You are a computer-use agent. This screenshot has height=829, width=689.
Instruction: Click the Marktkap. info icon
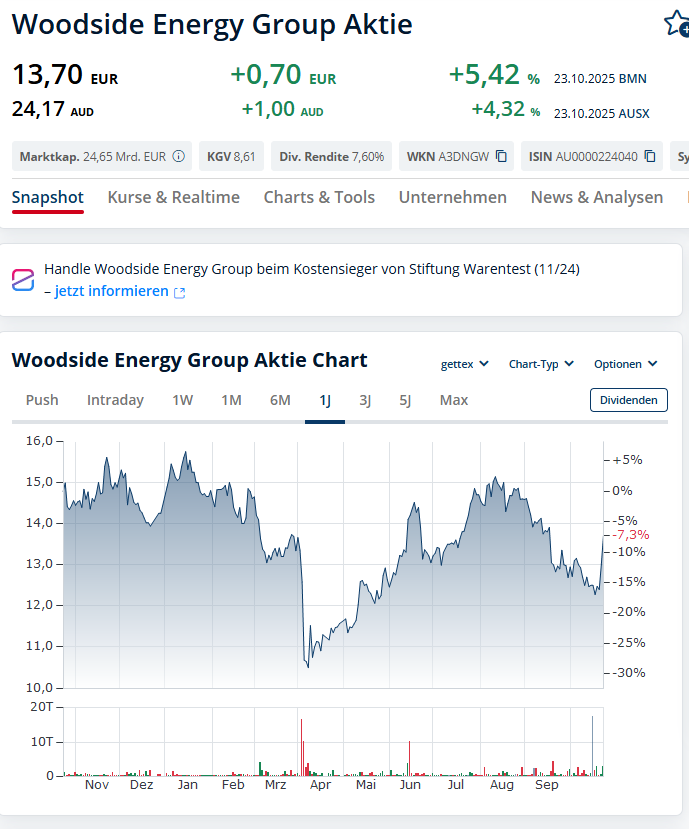(179, 156)
